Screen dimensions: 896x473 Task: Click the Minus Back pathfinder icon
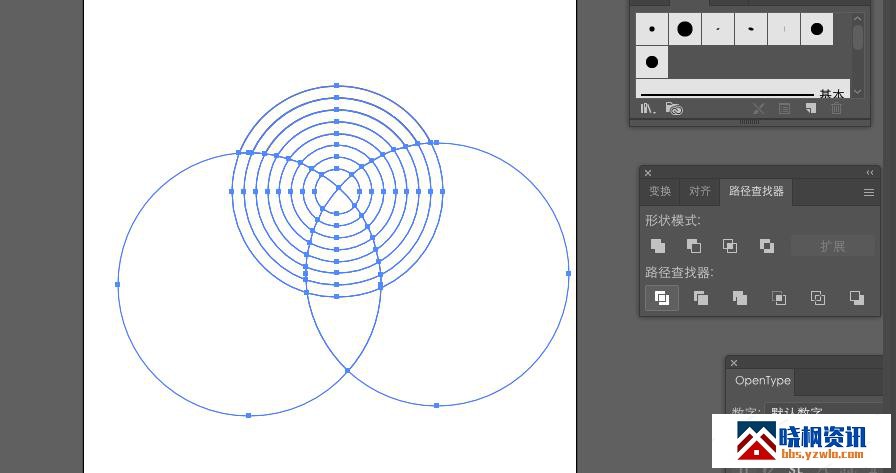[857, 298]
